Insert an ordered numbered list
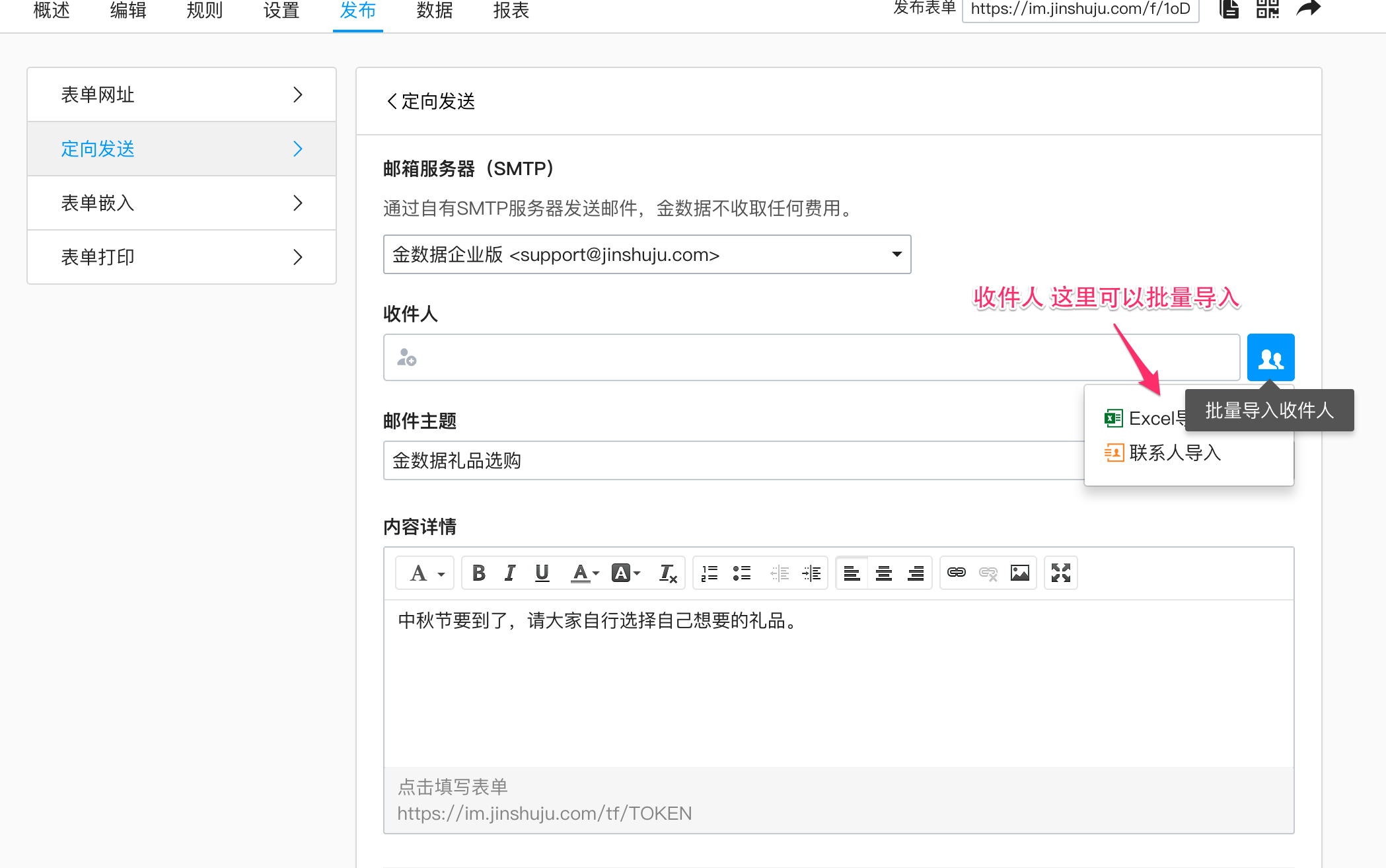 coord(710,573)
